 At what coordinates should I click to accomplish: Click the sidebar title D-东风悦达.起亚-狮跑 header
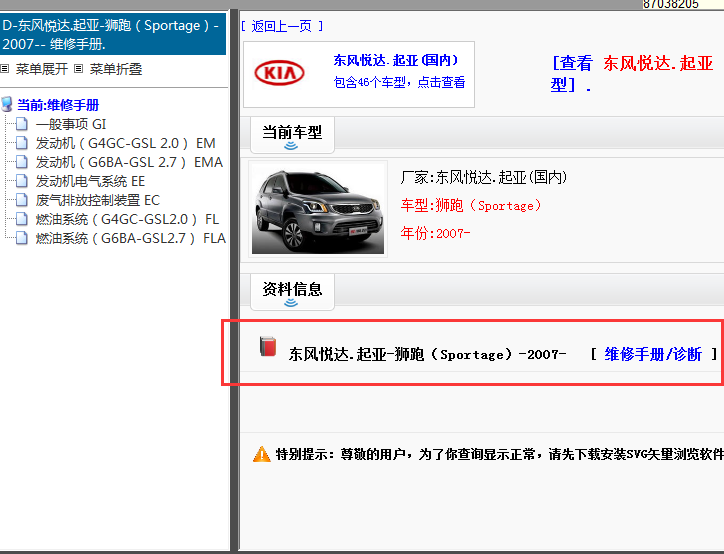point(113,34)
